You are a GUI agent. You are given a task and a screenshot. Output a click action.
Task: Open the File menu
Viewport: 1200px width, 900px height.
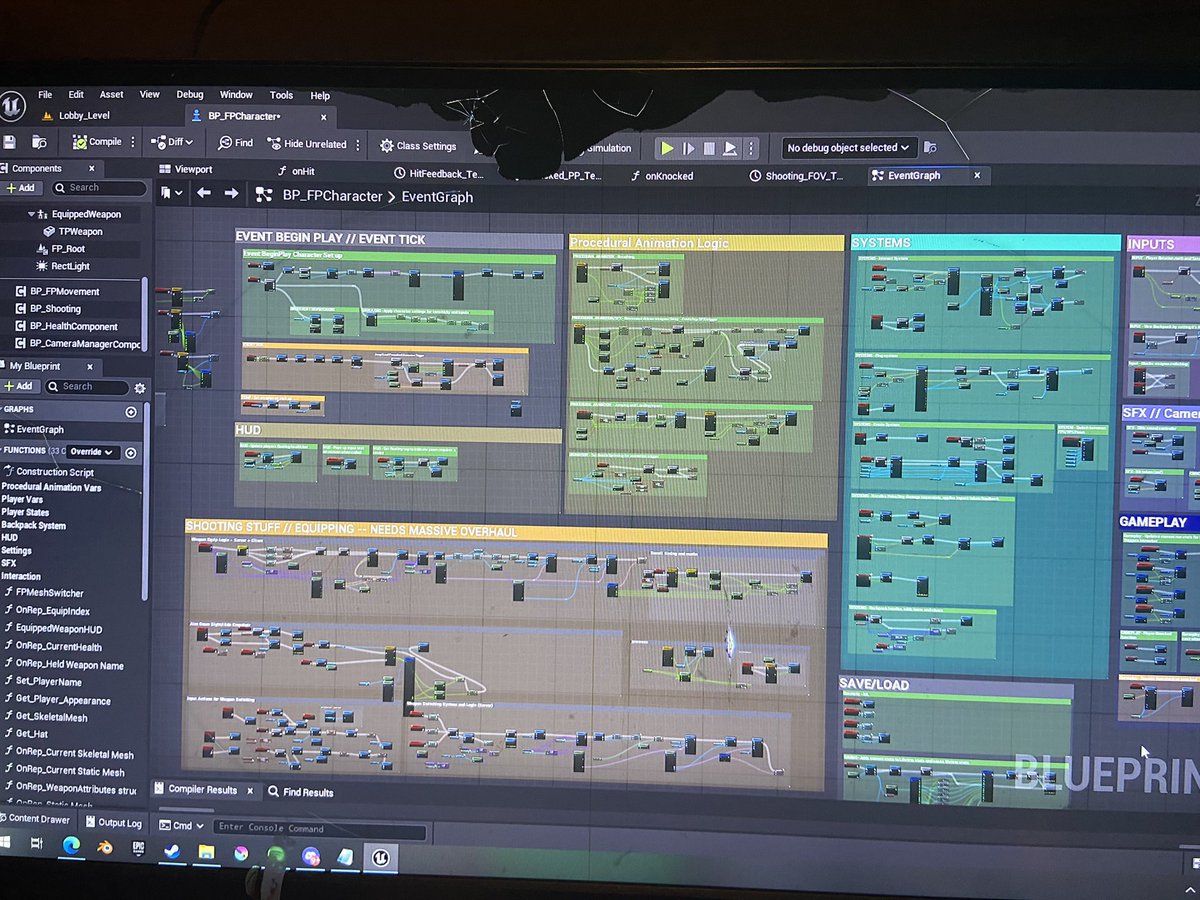point(45,95)
